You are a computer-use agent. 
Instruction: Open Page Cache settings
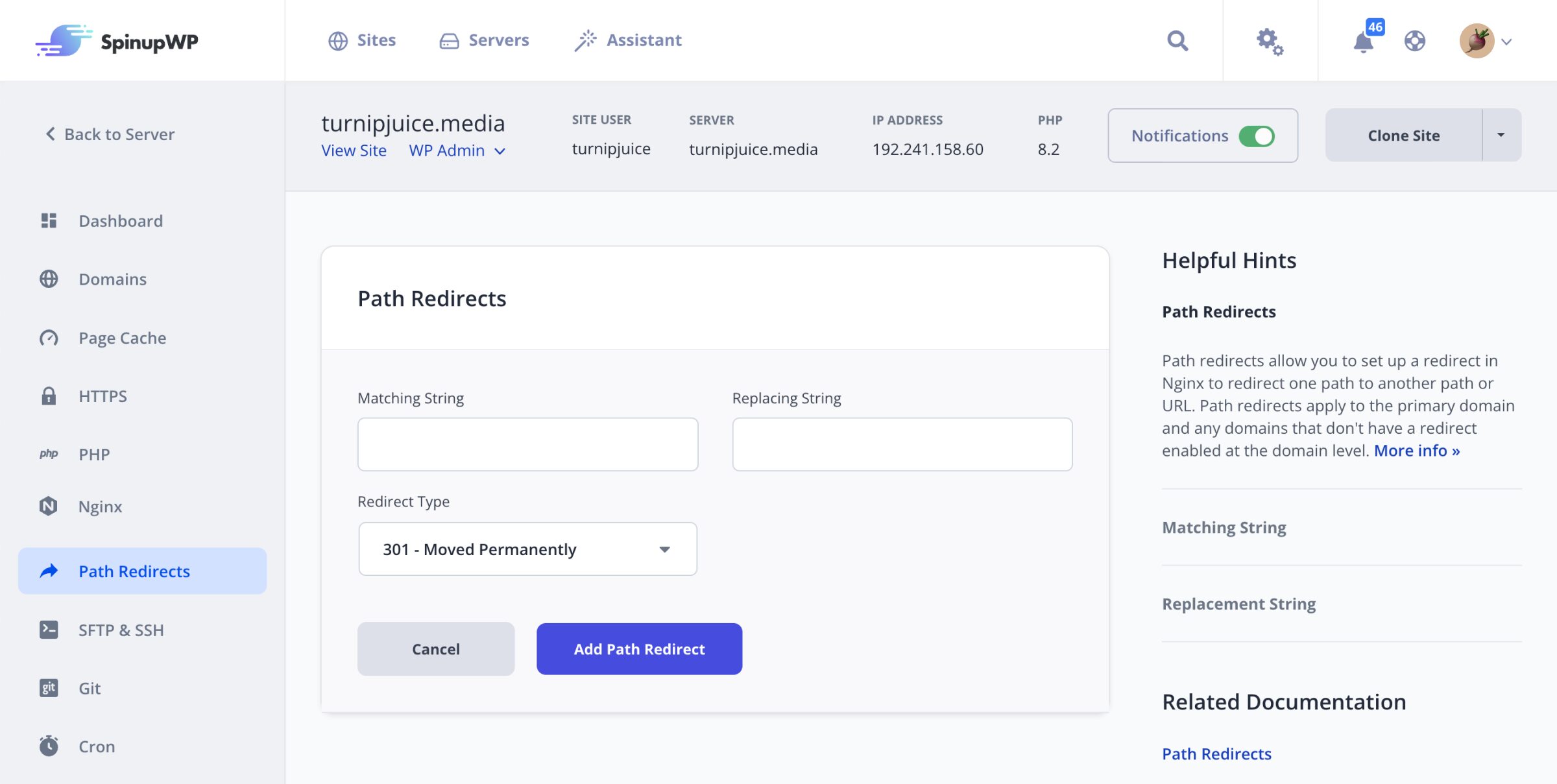pos(49,338)
